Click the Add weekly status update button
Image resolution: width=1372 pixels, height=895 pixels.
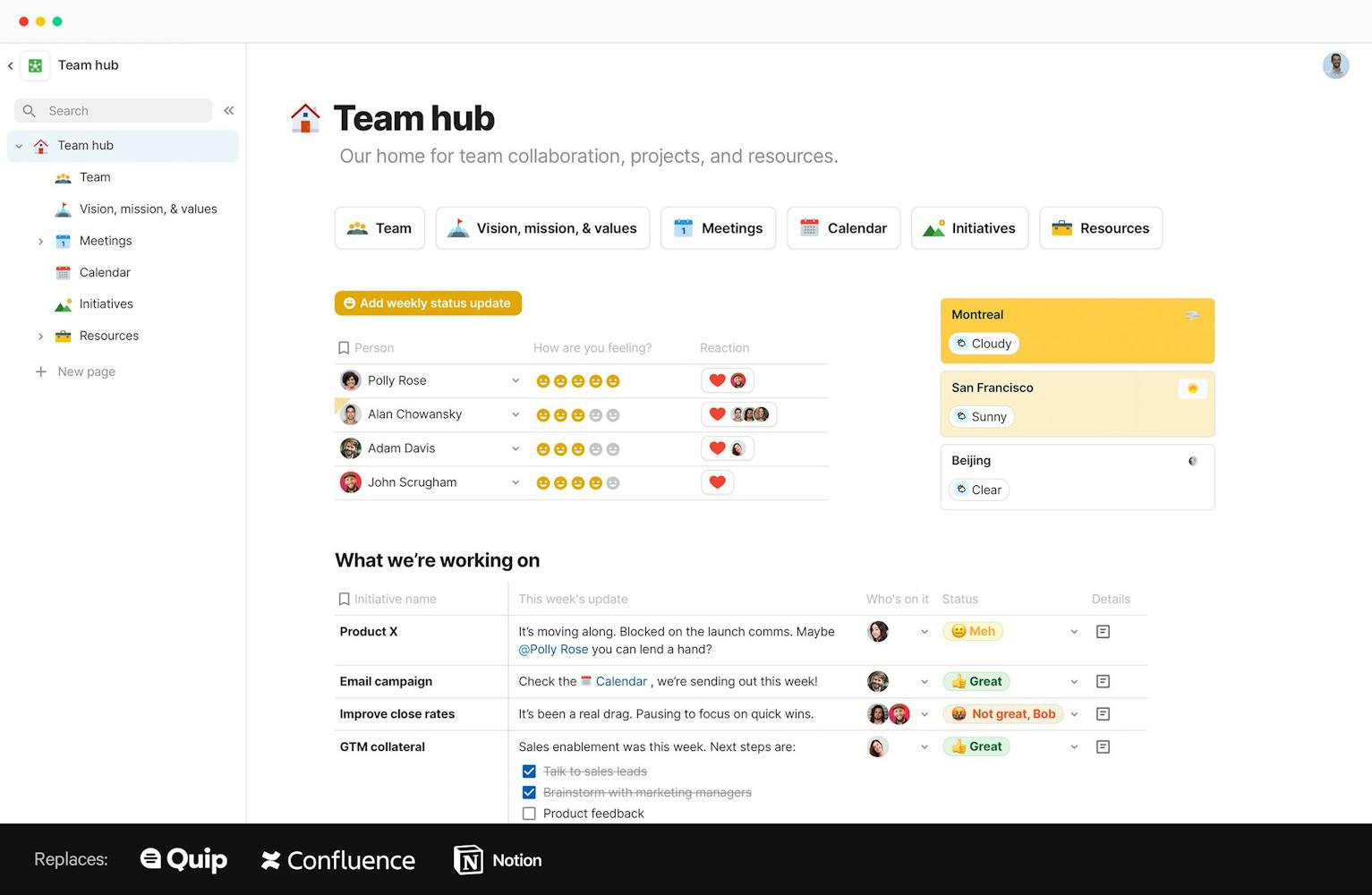coord(428,303)
